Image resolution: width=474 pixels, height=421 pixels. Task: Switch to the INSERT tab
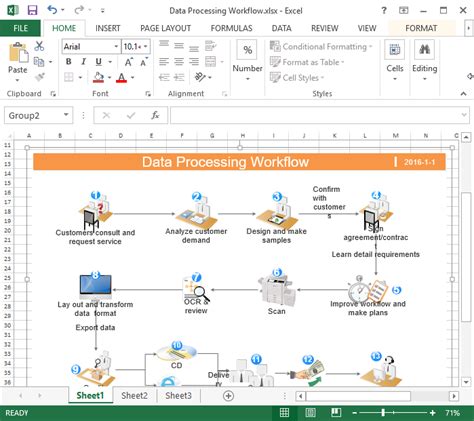click(108, 28)
